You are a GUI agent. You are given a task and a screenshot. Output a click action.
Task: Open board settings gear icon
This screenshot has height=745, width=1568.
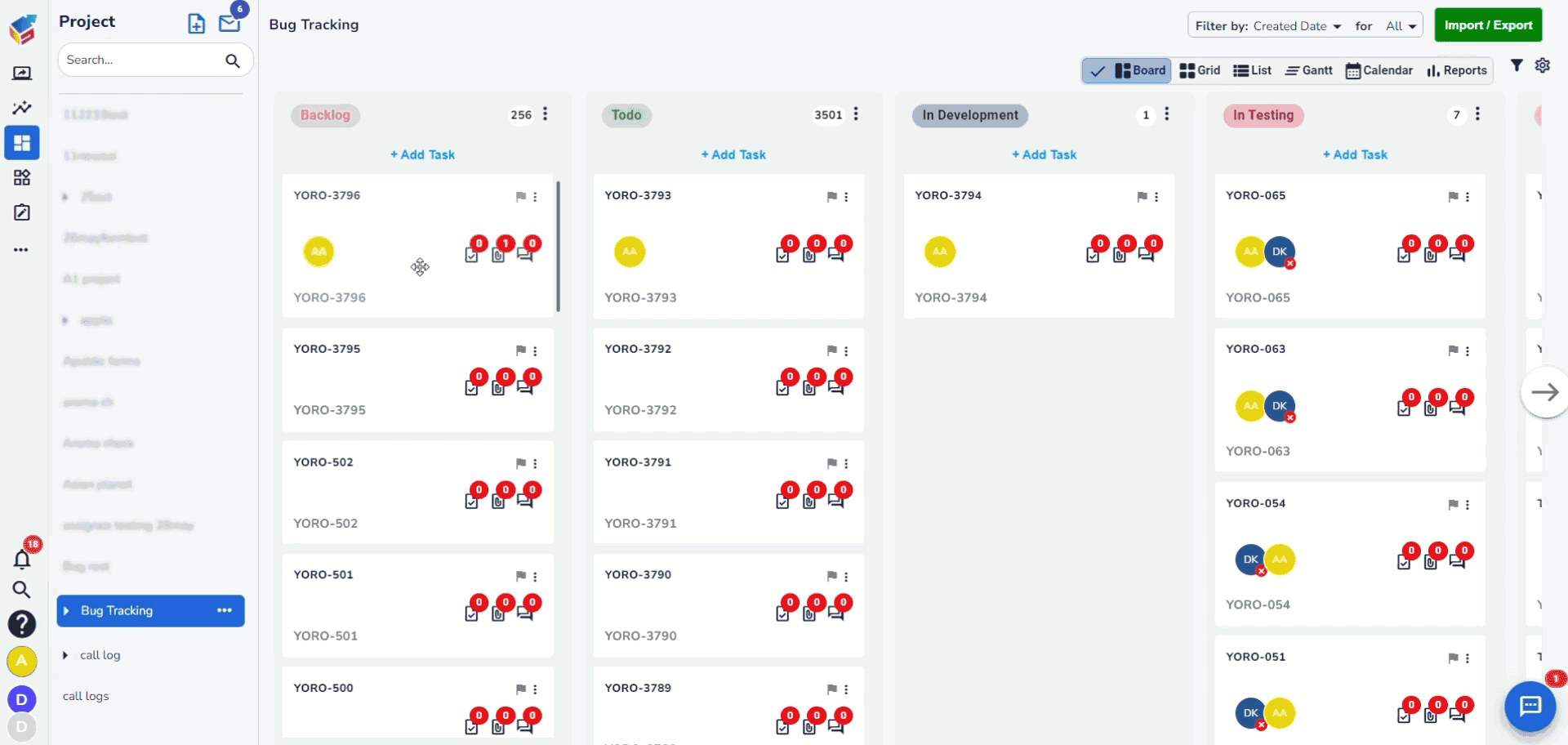(1543, 65)
